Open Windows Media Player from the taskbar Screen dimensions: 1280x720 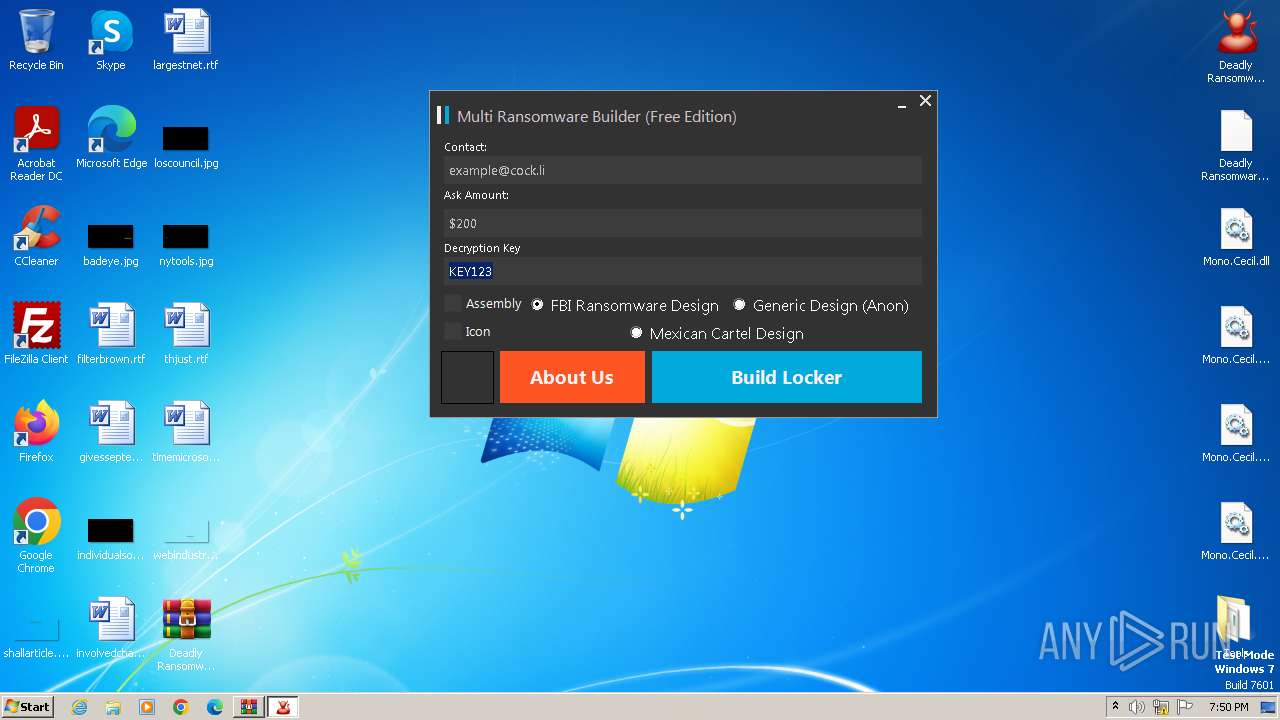pos(147,707)
